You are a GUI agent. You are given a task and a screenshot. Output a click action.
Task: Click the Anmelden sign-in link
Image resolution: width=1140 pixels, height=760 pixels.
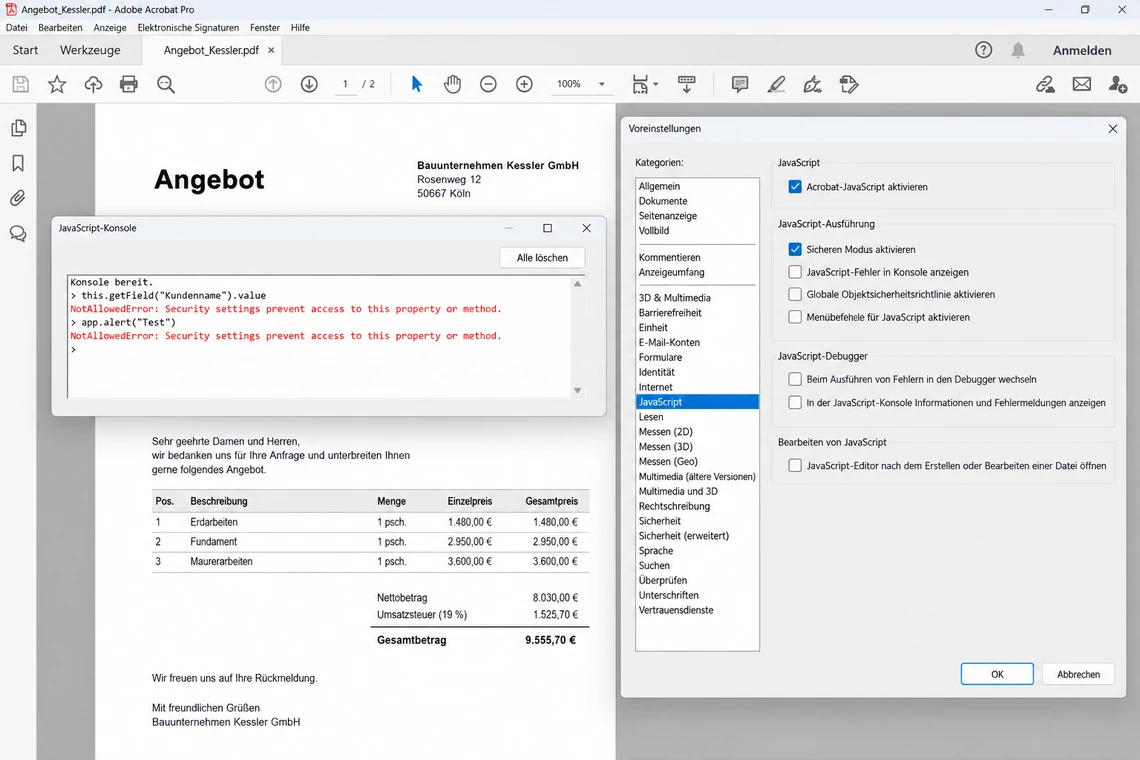point(1082,50)
